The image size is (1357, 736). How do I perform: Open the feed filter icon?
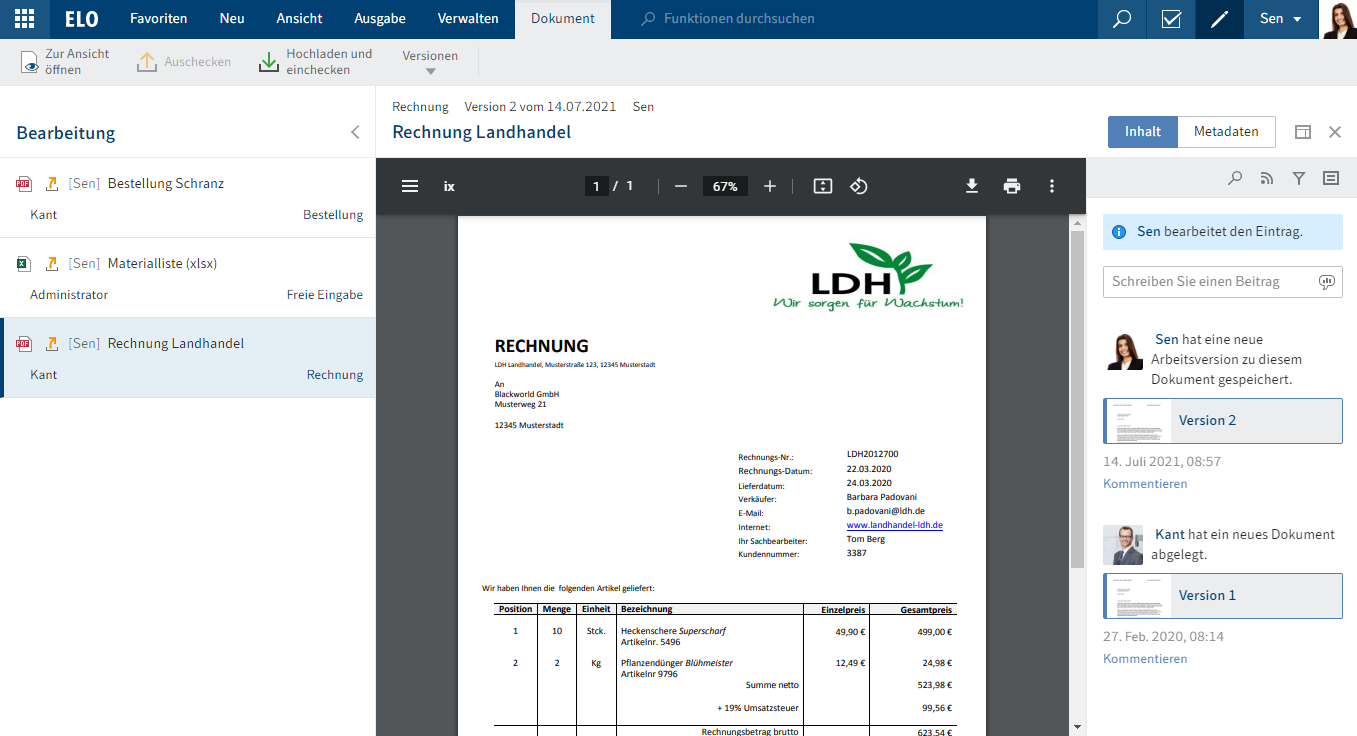click(1299, 178)
